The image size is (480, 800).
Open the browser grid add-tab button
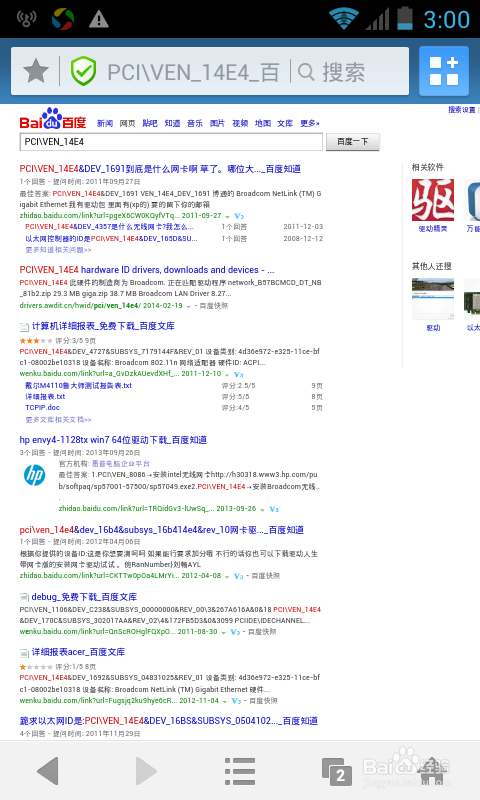[444, 71]
